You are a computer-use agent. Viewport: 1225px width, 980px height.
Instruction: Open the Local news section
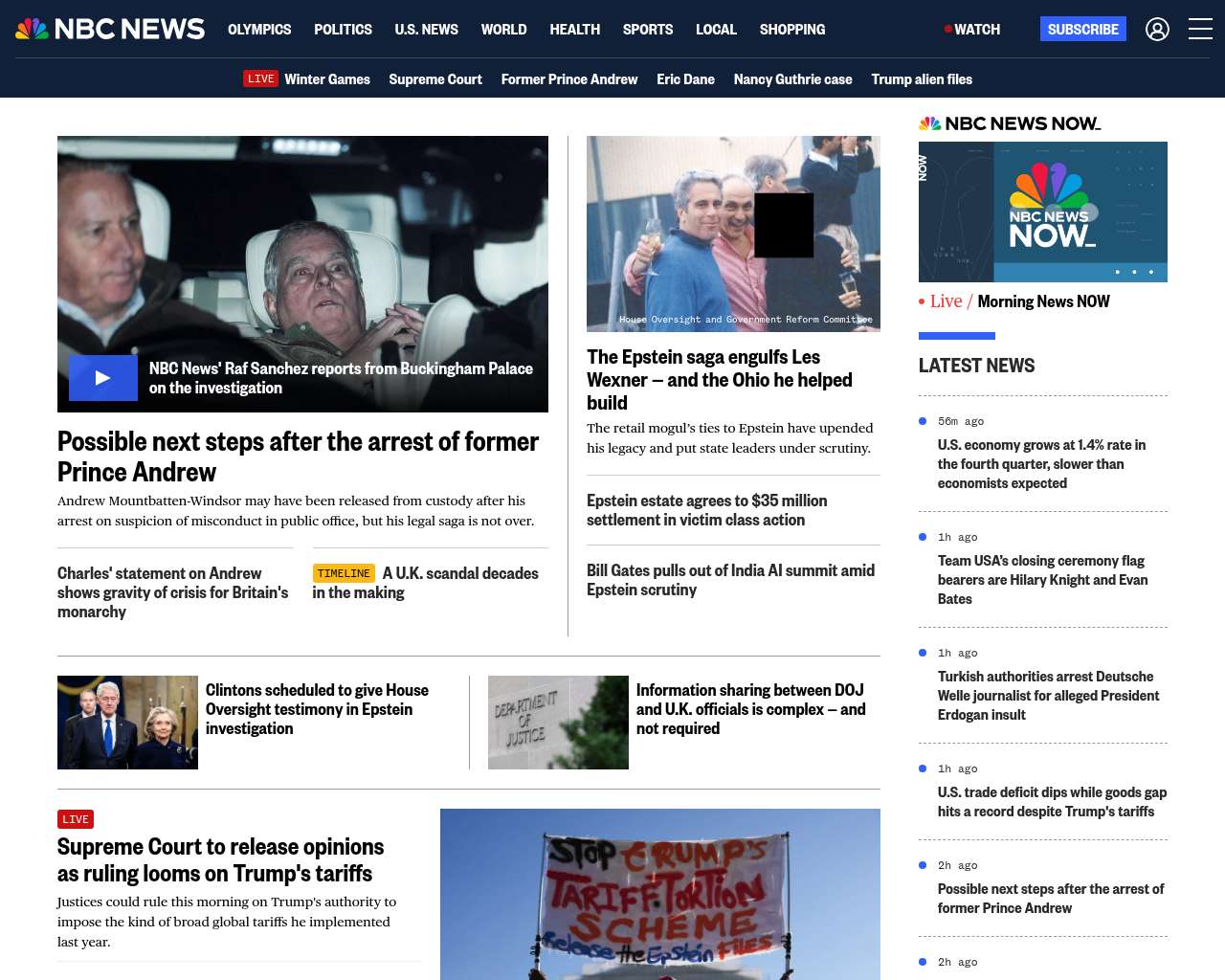click(x=716, y=30)
